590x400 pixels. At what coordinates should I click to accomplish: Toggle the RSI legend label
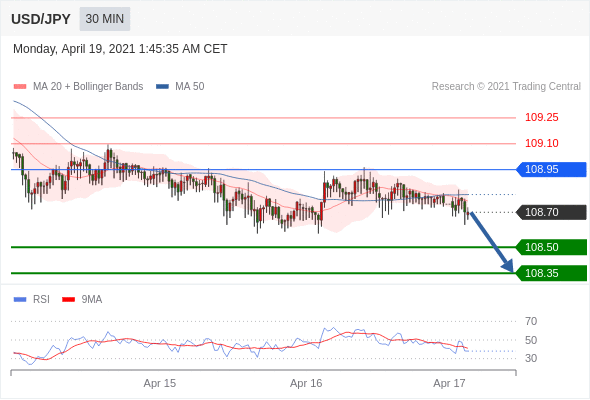pos(41,300)
